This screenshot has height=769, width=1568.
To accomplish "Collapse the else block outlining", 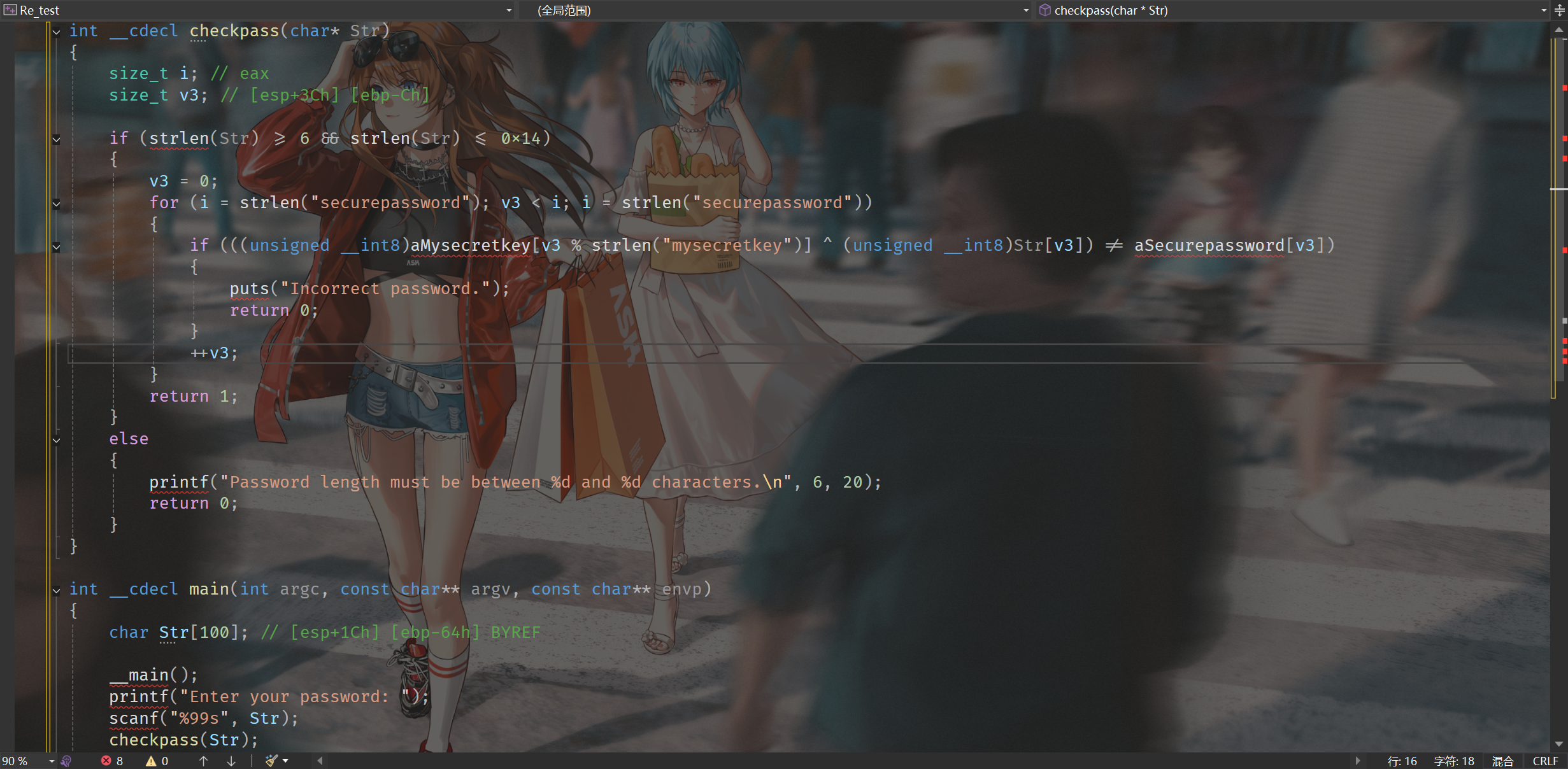I will [57, 440].
